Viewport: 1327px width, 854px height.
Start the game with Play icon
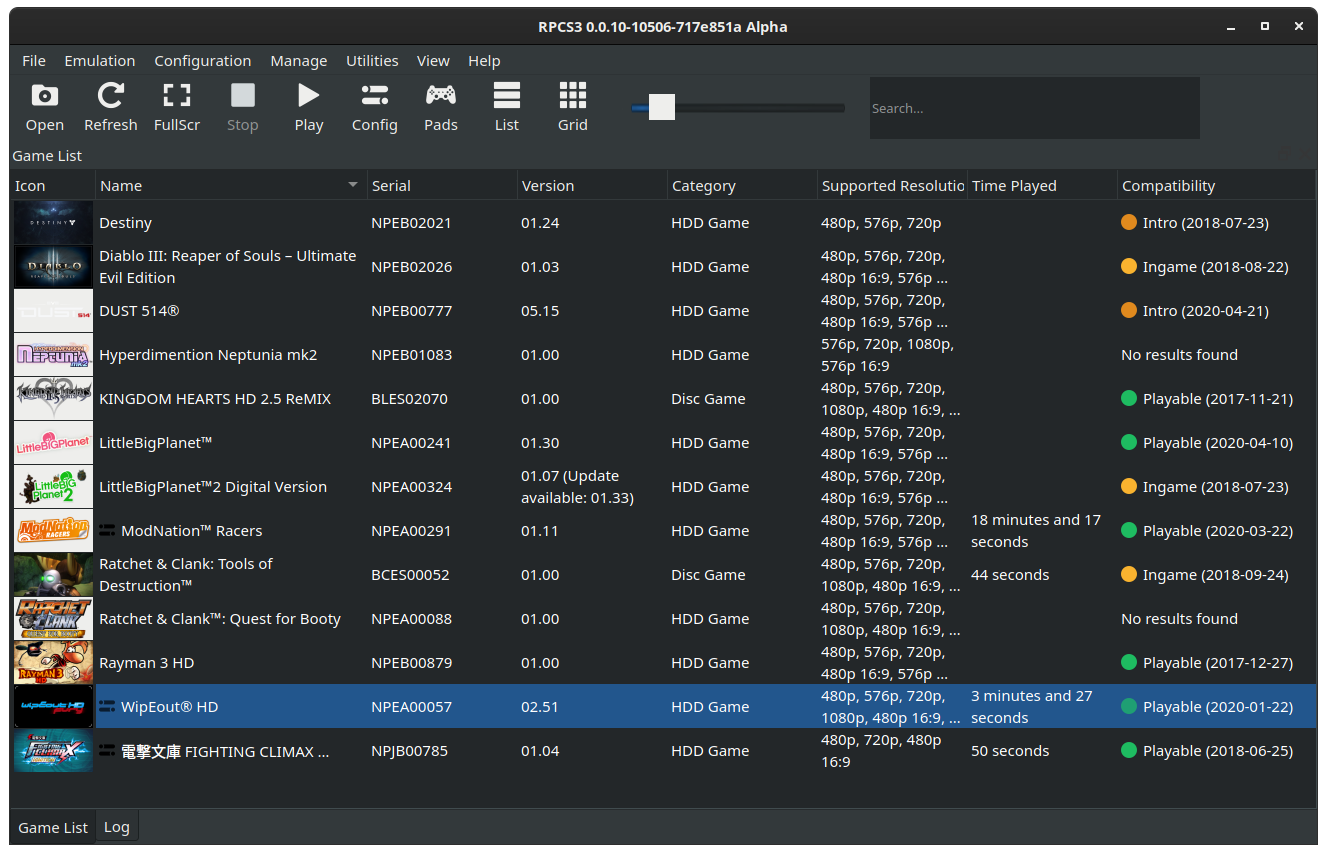[308, 108]
